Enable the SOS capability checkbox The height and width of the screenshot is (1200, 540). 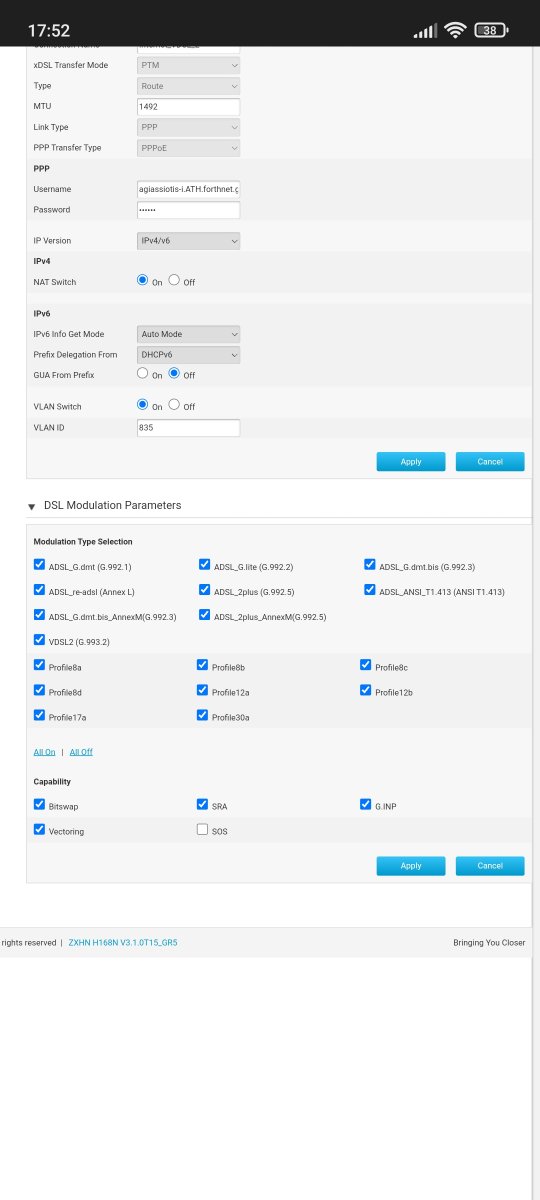[203, 830]
